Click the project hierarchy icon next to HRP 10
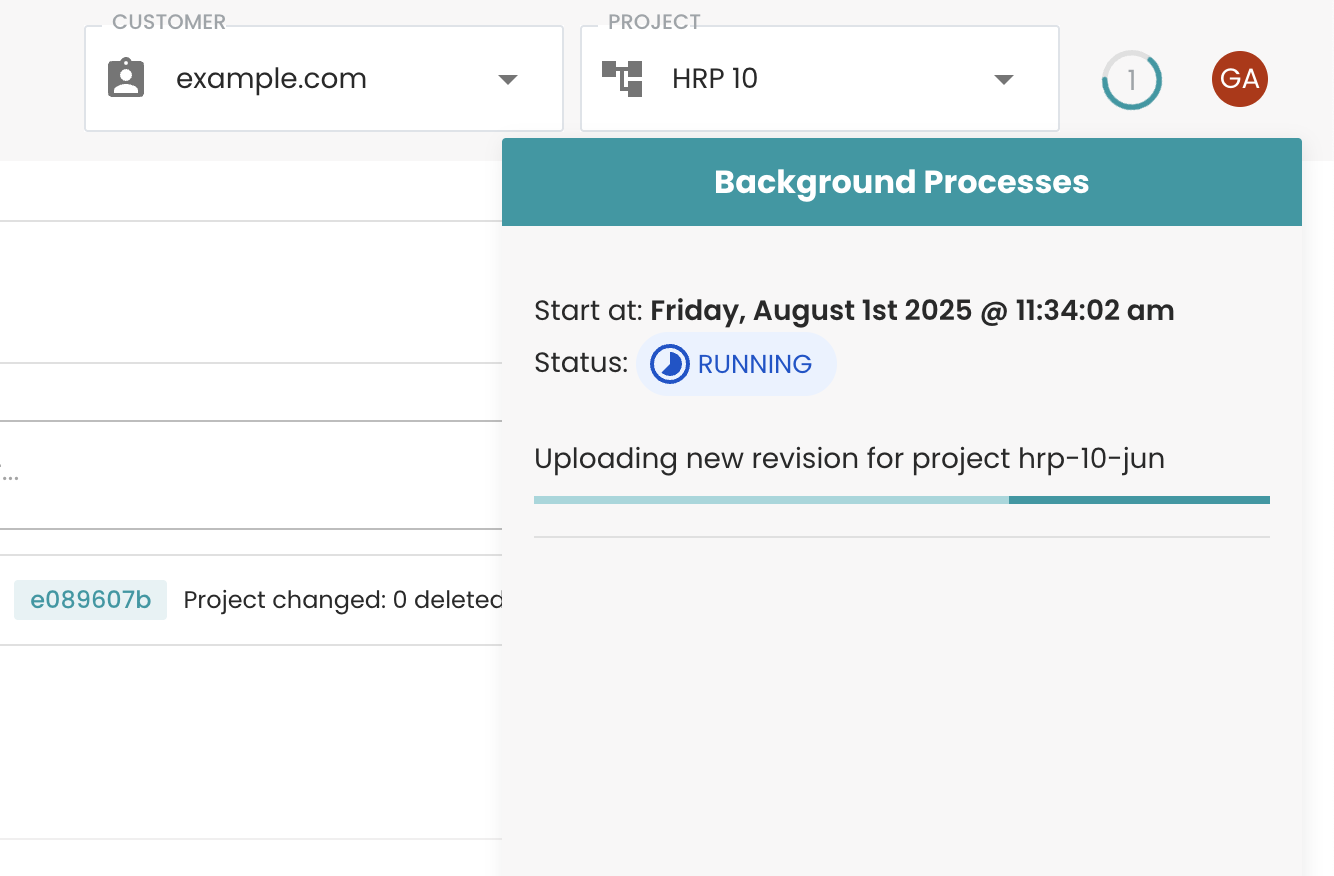This screenshot has height=876, width=1334. (621, 78)
